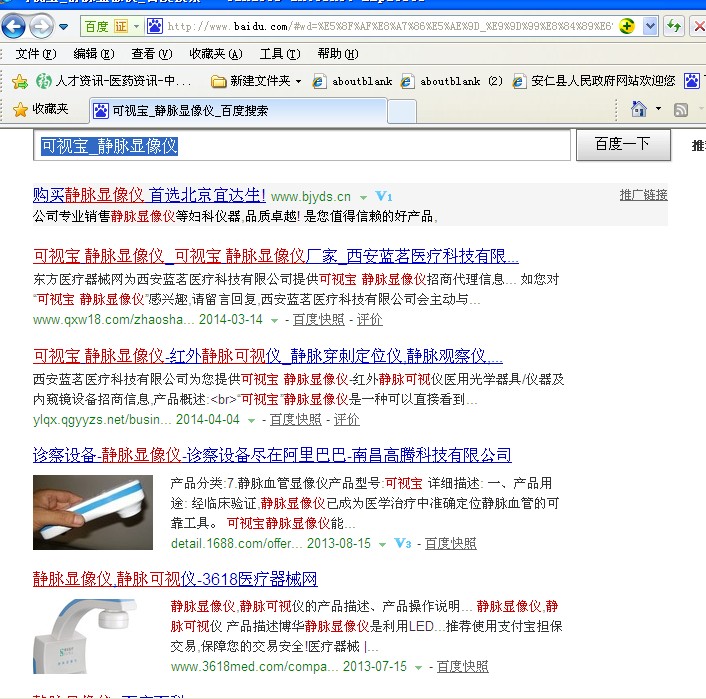Screen dimensions: 706x699
Task: Click the browser Back arrow button
Action: (x=14, y=26)
